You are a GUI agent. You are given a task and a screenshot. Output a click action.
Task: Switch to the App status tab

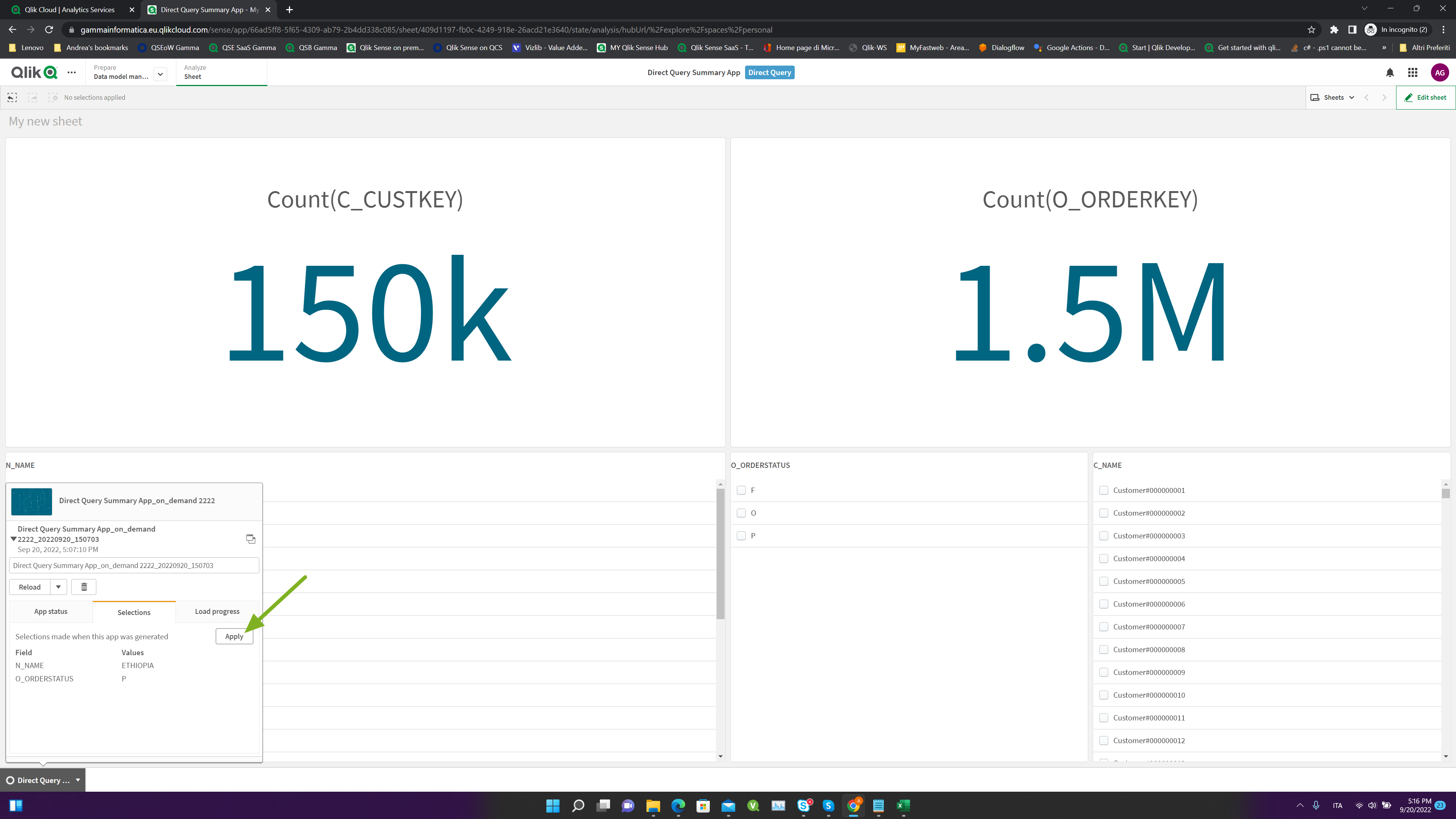coord(51,612)
